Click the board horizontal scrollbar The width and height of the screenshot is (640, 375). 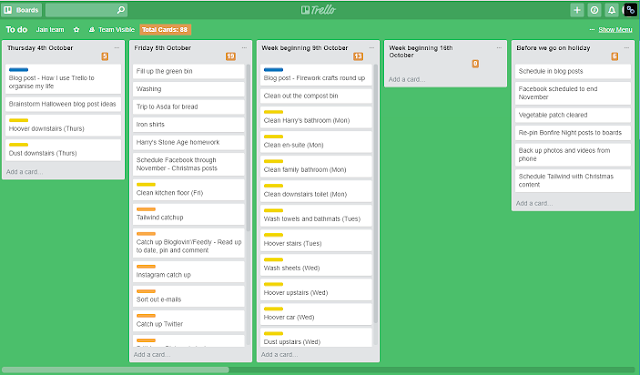pyautogui.click(x=116, y=370)
